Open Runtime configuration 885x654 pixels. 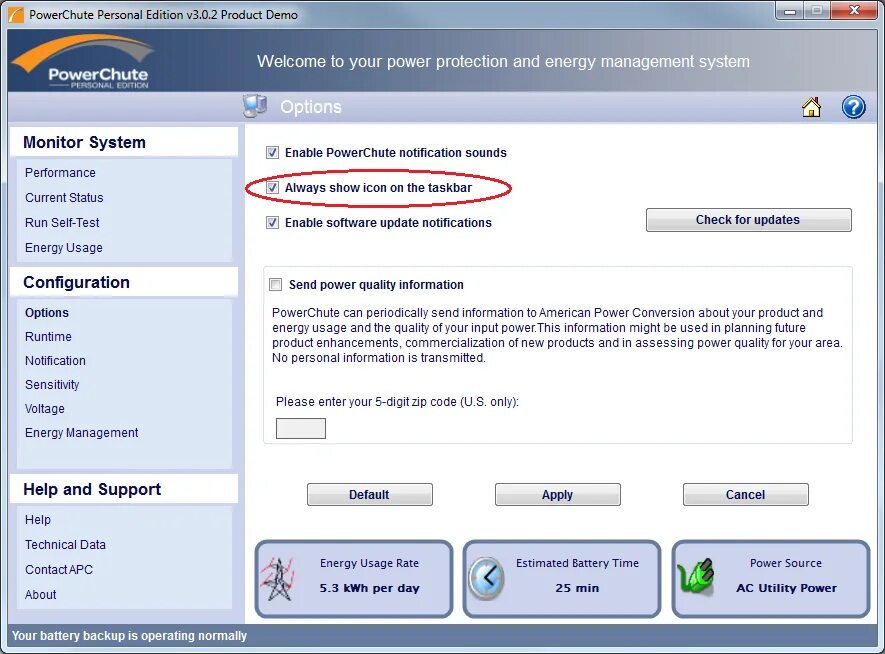pos(49,336)
